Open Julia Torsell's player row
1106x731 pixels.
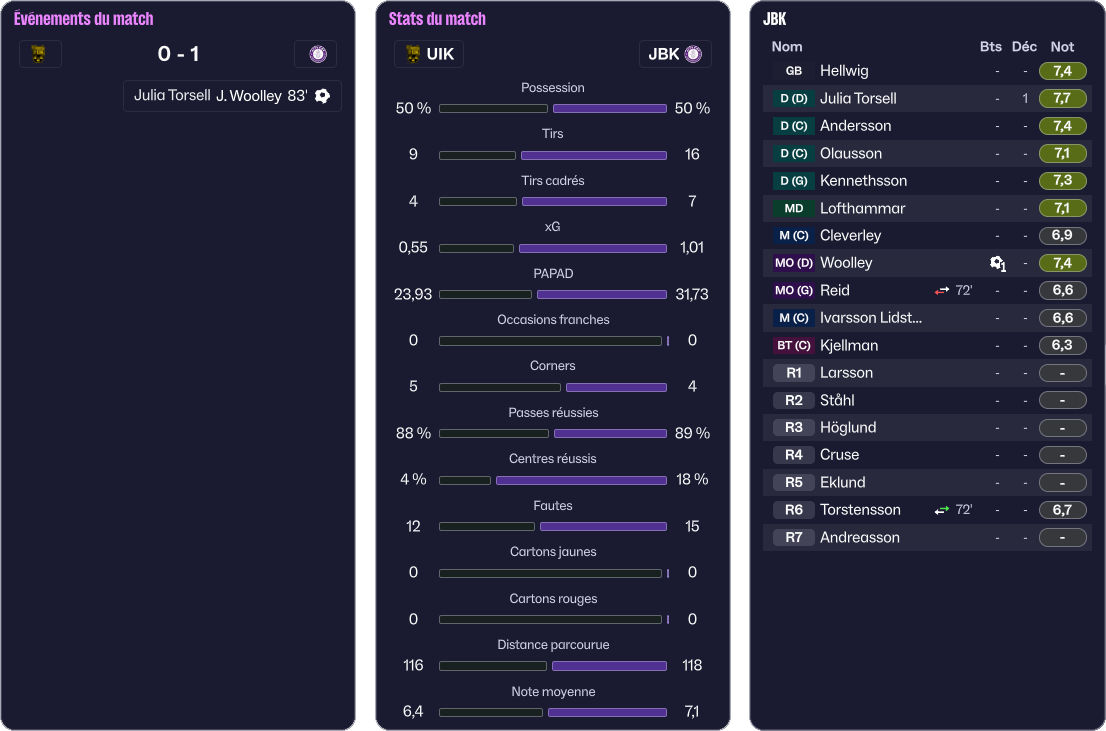pos(858,98)
